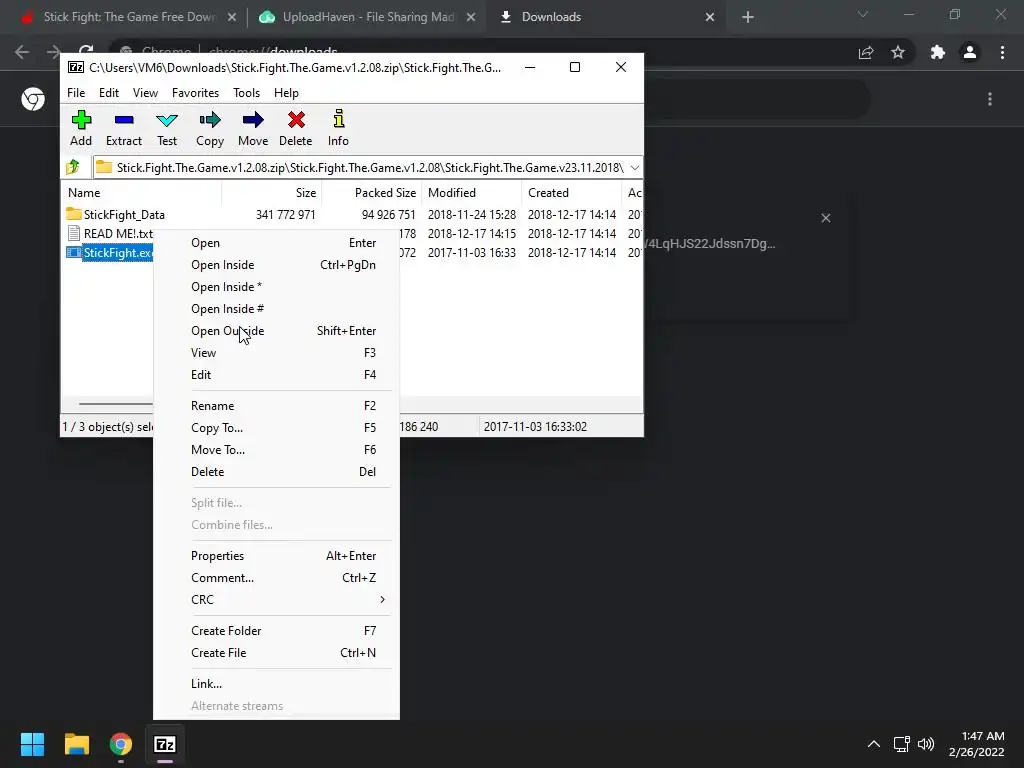The height and width of the screenshot is (768, 1024).
Task: Choose Delete in context menu
Action: click(276, 472)
